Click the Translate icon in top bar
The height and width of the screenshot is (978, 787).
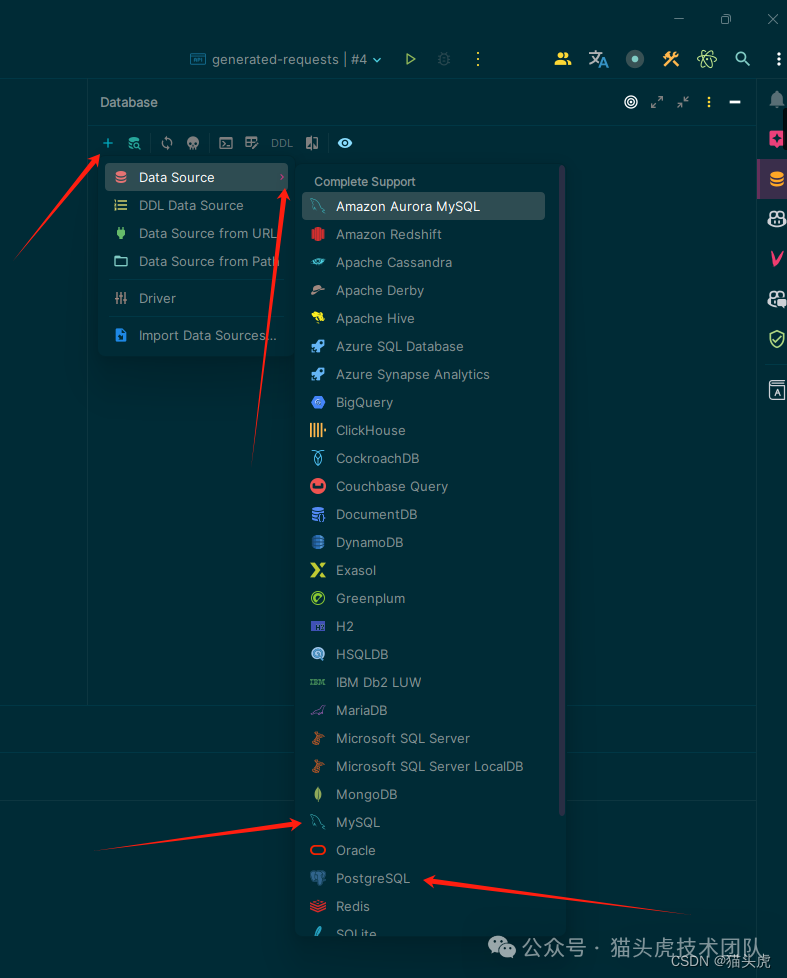tap(599, 59)
